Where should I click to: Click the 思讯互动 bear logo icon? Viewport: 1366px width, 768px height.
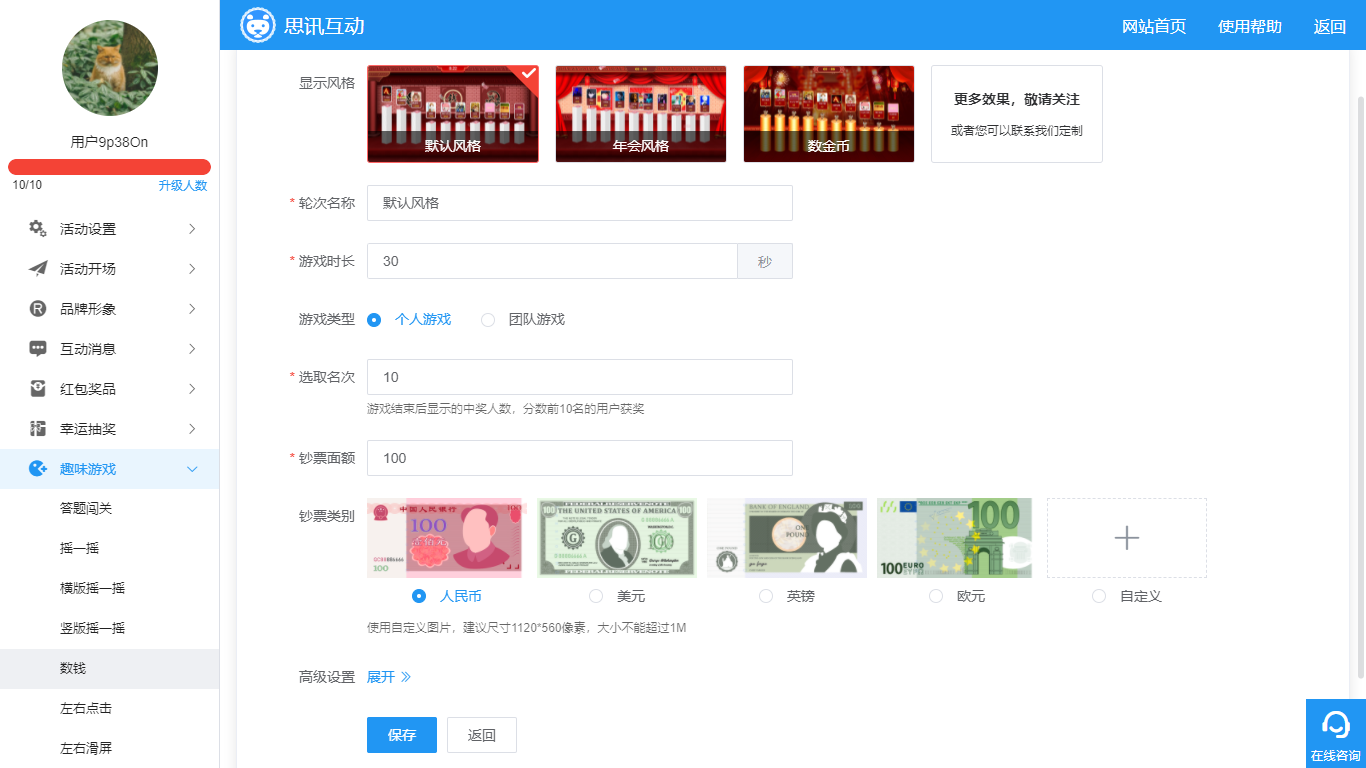[x=258, y=25]
